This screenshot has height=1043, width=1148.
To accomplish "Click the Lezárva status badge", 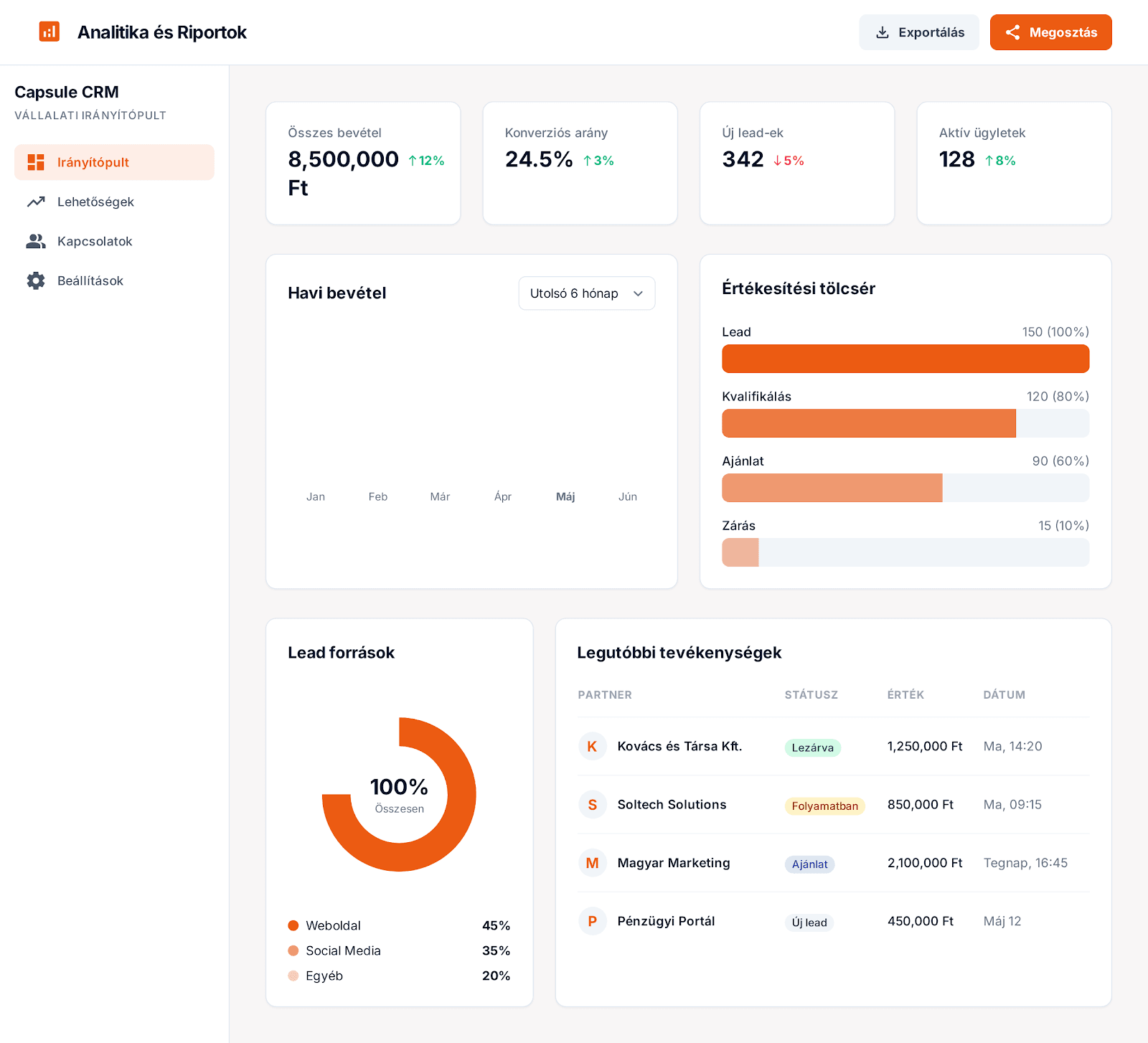I will click(812, 747).
